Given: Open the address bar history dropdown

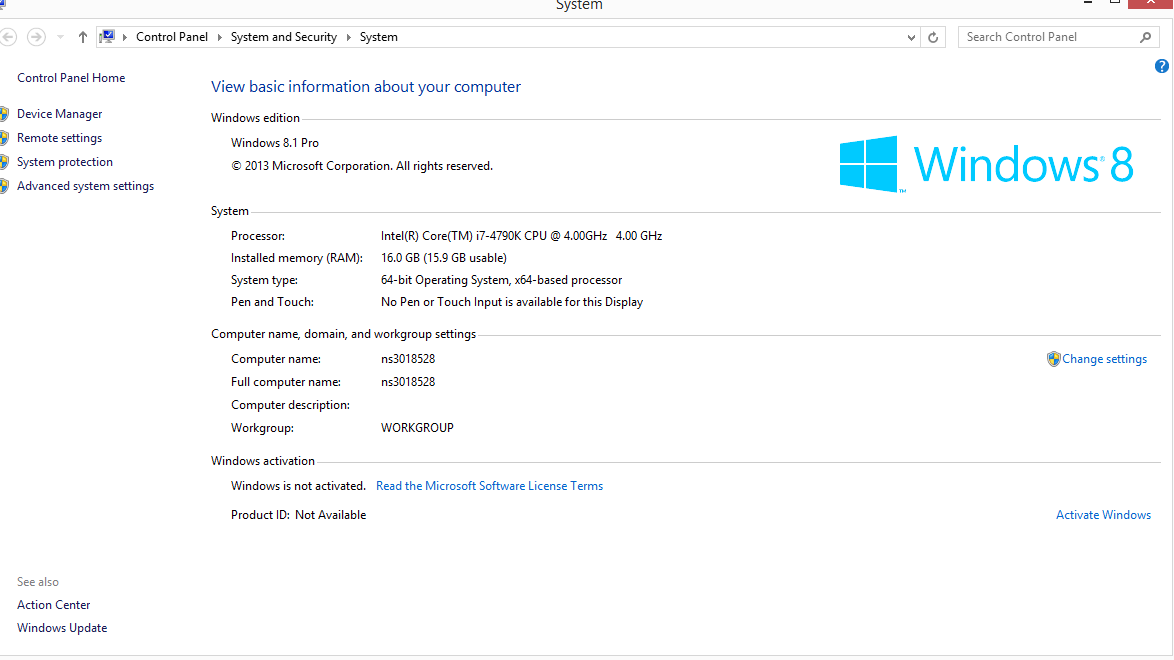Looking at the screenshot, I should coord(910,37).
